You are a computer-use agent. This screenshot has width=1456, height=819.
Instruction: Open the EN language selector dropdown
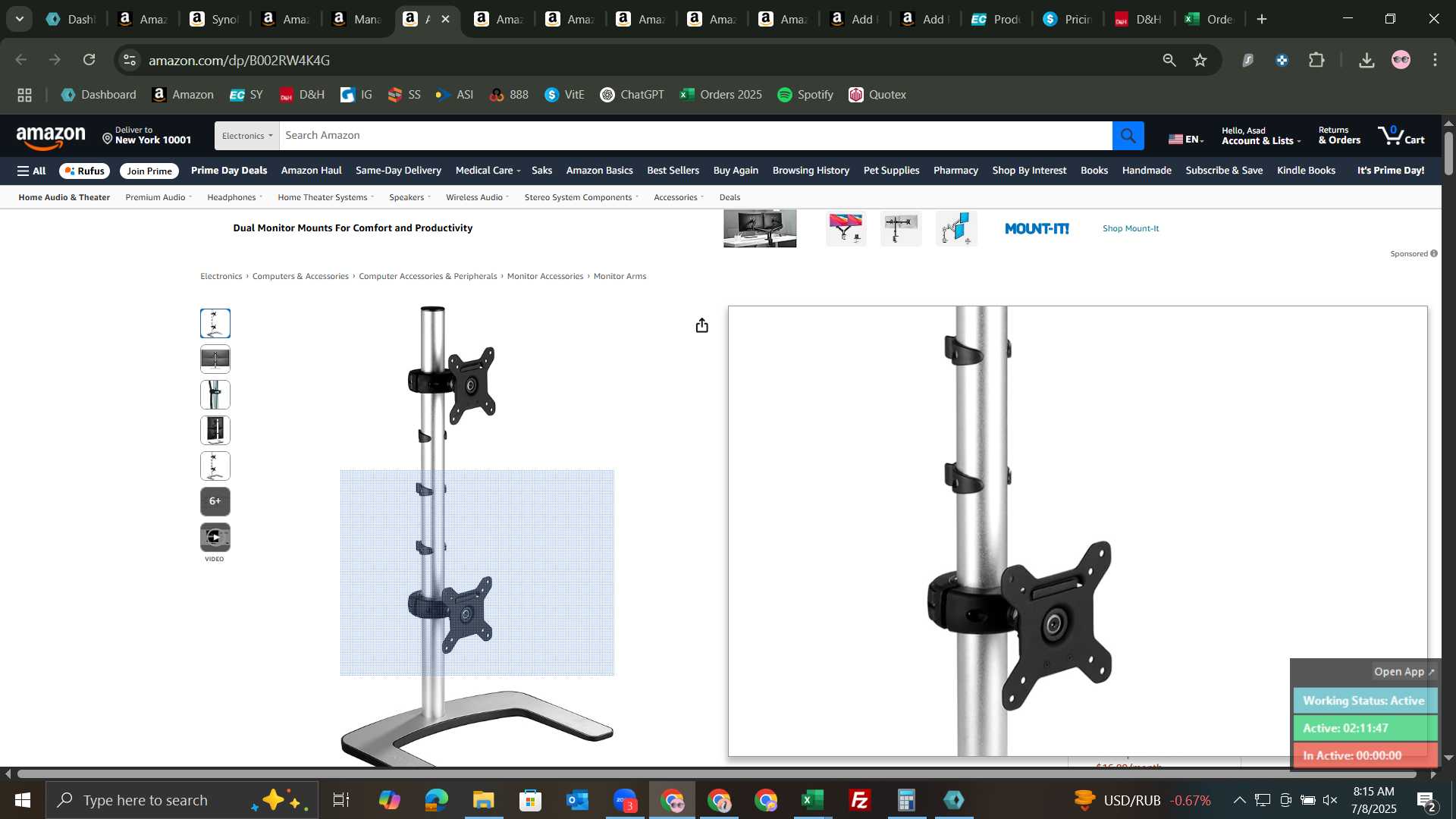coord(1186,140)
